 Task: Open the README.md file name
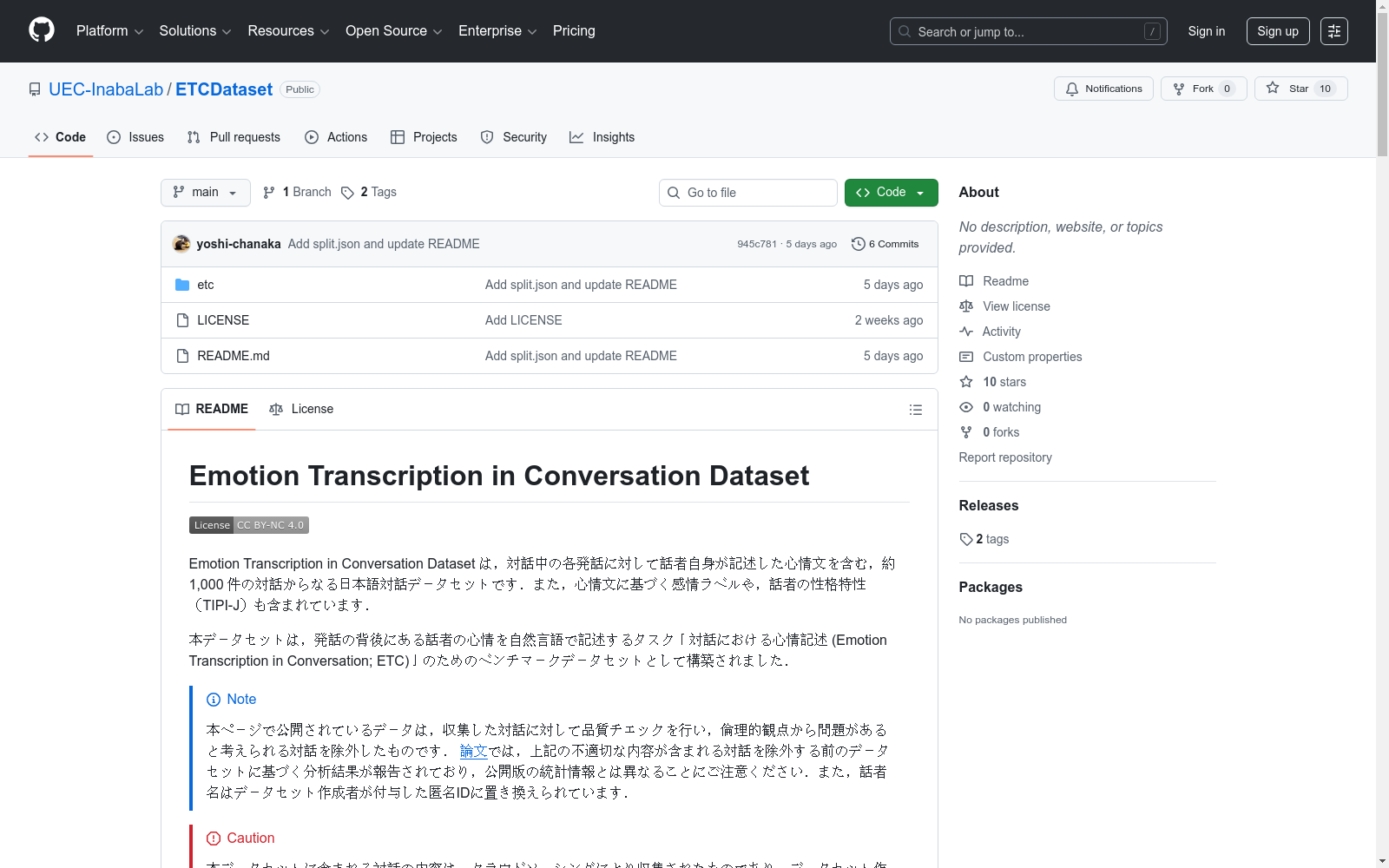click(234, 356)
